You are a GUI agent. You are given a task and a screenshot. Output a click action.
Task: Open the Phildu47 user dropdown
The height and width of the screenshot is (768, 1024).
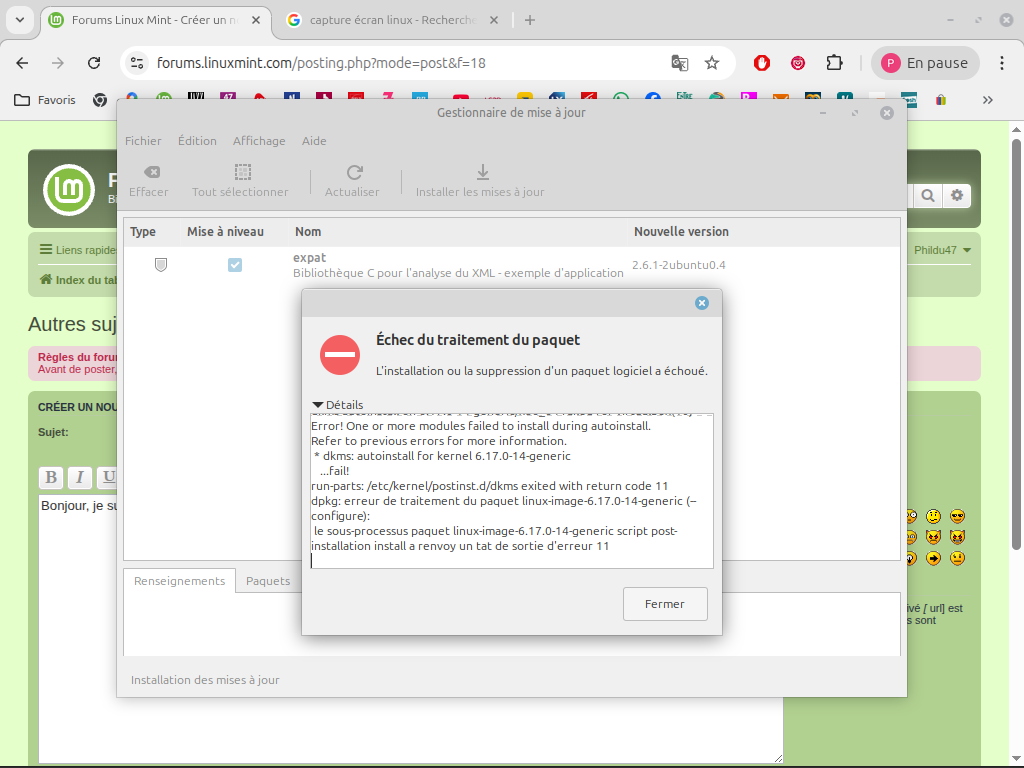[942, 250]
